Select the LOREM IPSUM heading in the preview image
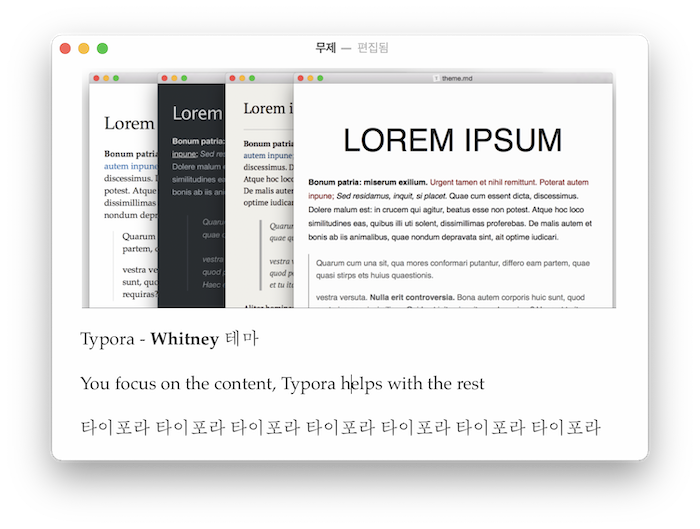Image resolution: width=700 pixels, height=529 pixels. [x=452, y=140]
